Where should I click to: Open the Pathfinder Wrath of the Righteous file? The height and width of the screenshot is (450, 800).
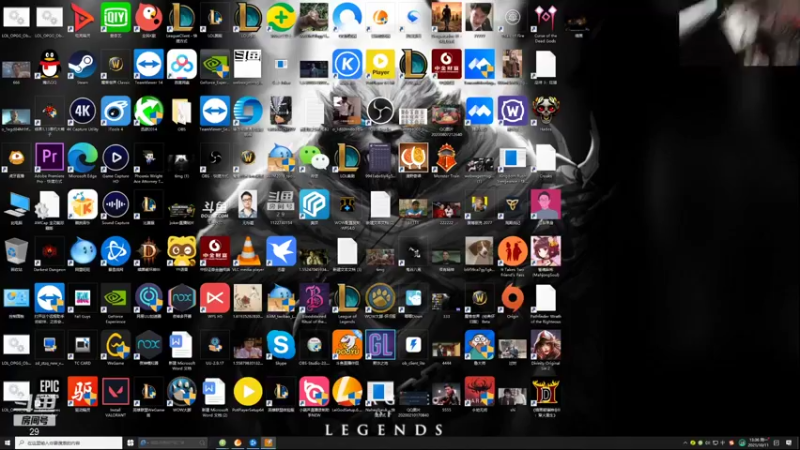coord(545,298)
